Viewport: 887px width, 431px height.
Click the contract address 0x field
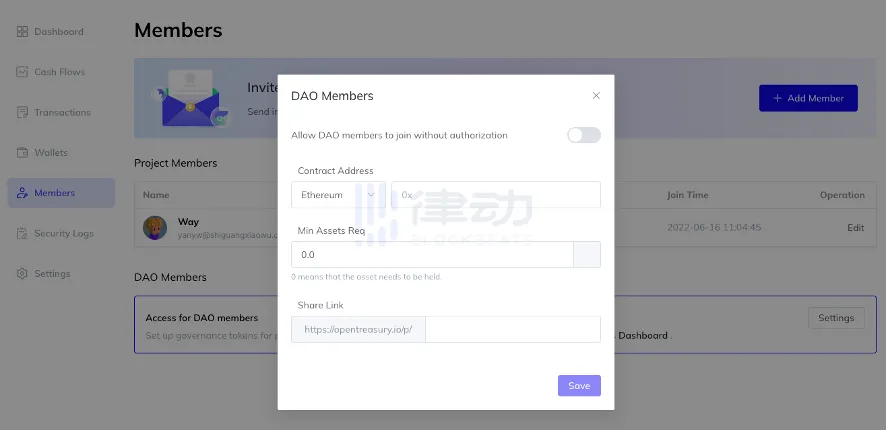(x=496, y=195)
